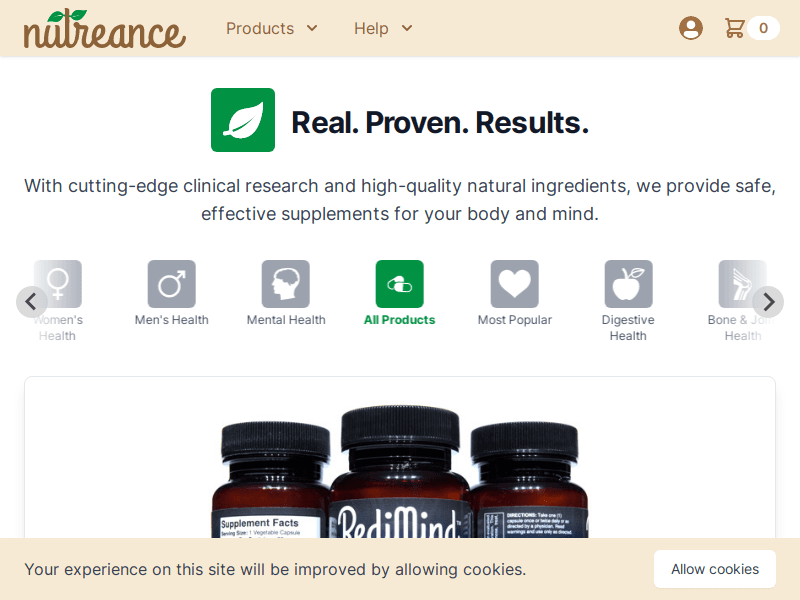
Task: Choose the All Products pill icon
Action: pos(399,284)
